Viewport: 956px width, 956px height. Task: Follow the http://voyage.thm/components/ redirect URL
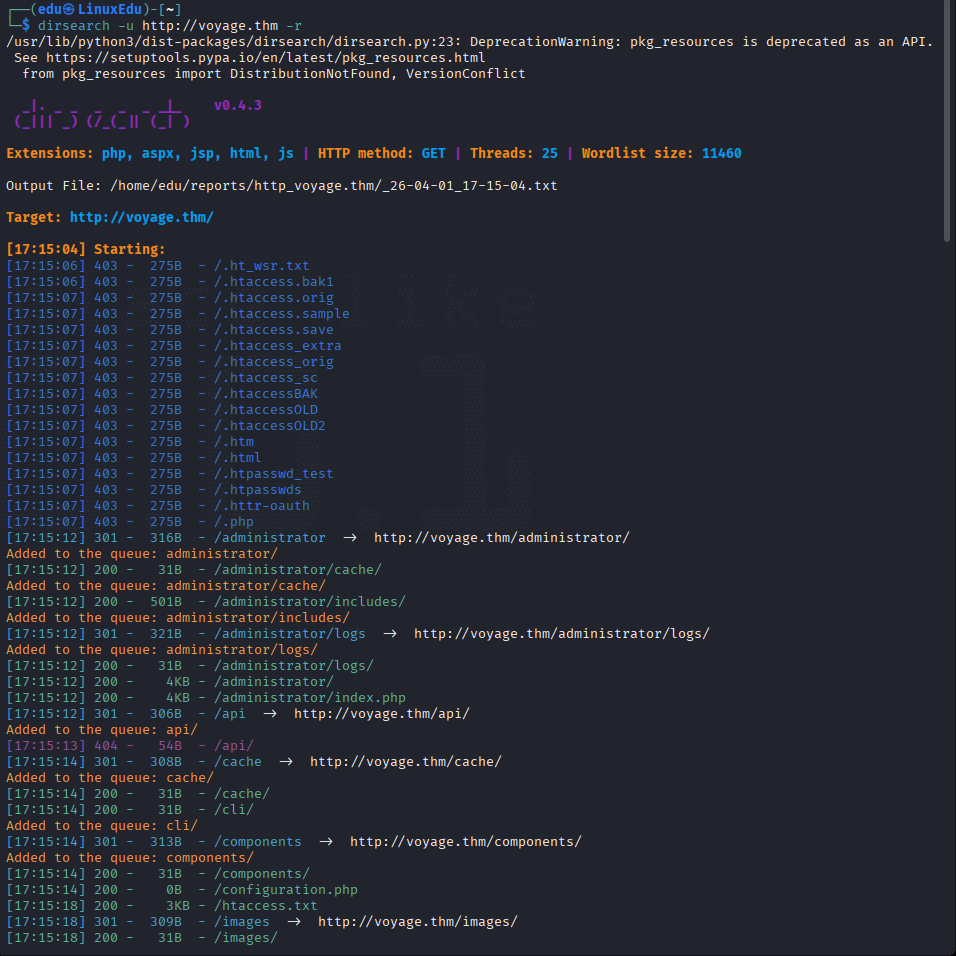tap(466, 842)
